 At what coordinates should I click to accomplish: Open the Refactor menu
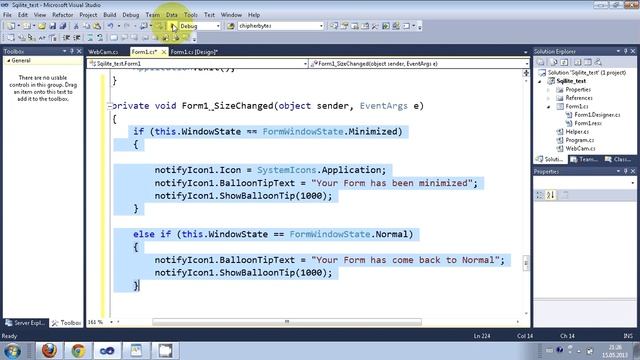[62, 15]
